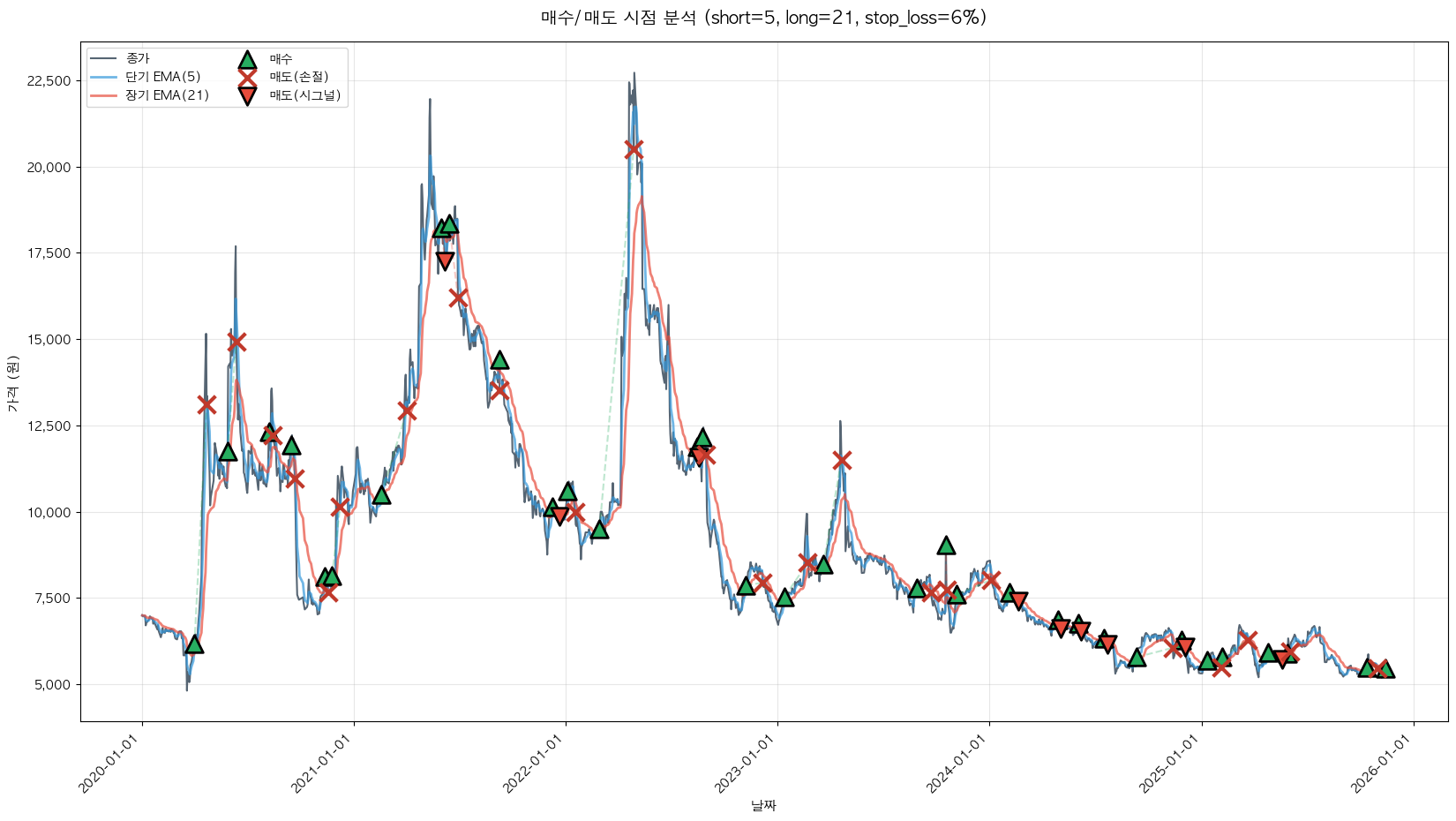Click the 22,500 y-axis tick label
Image resolution: width=1456 pixels, height=821 pixels.
coord(49,81)
